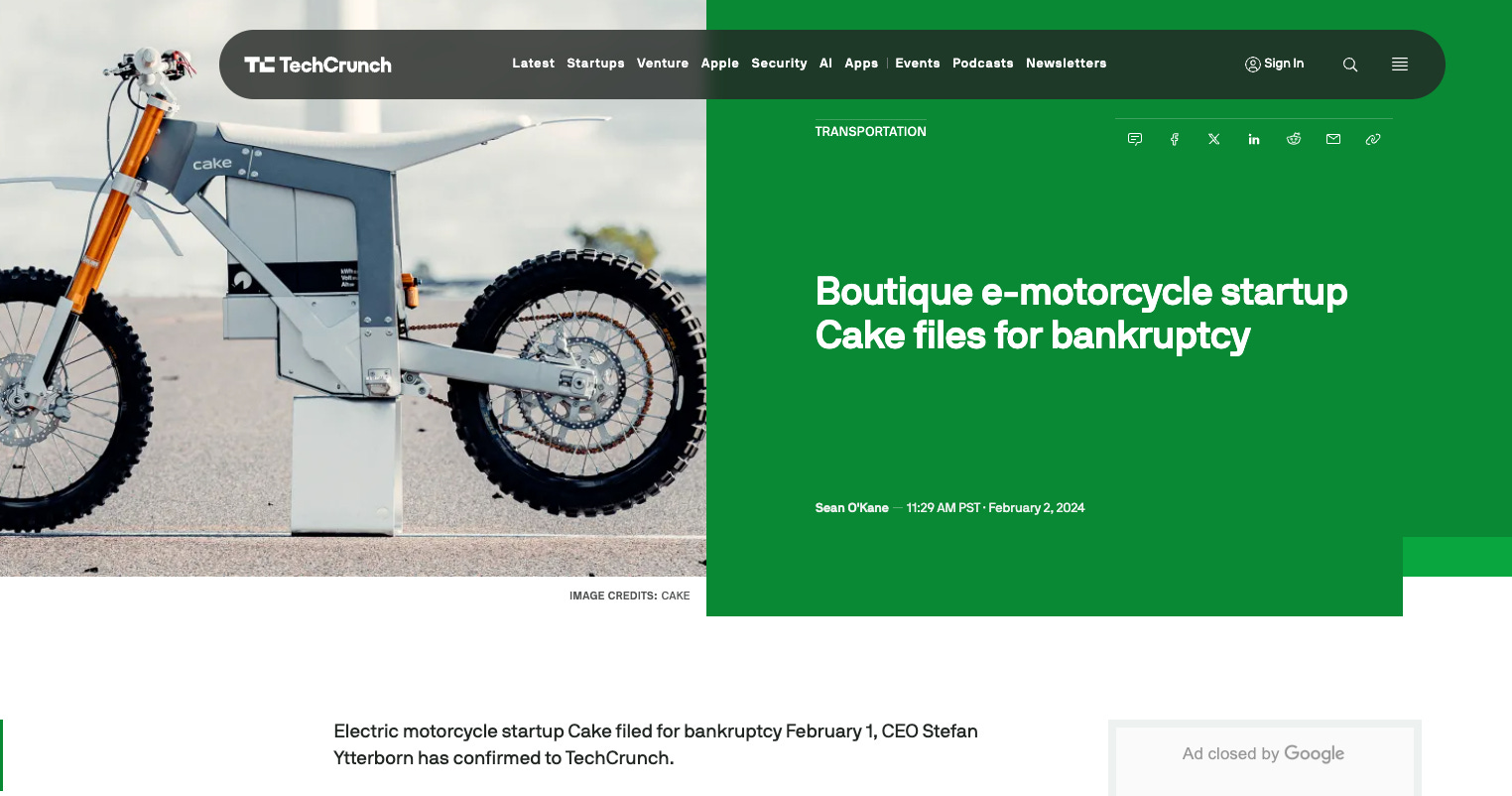
Task: Open the Transportation category link
Action: pyautogui.click(x=871, y=131)
